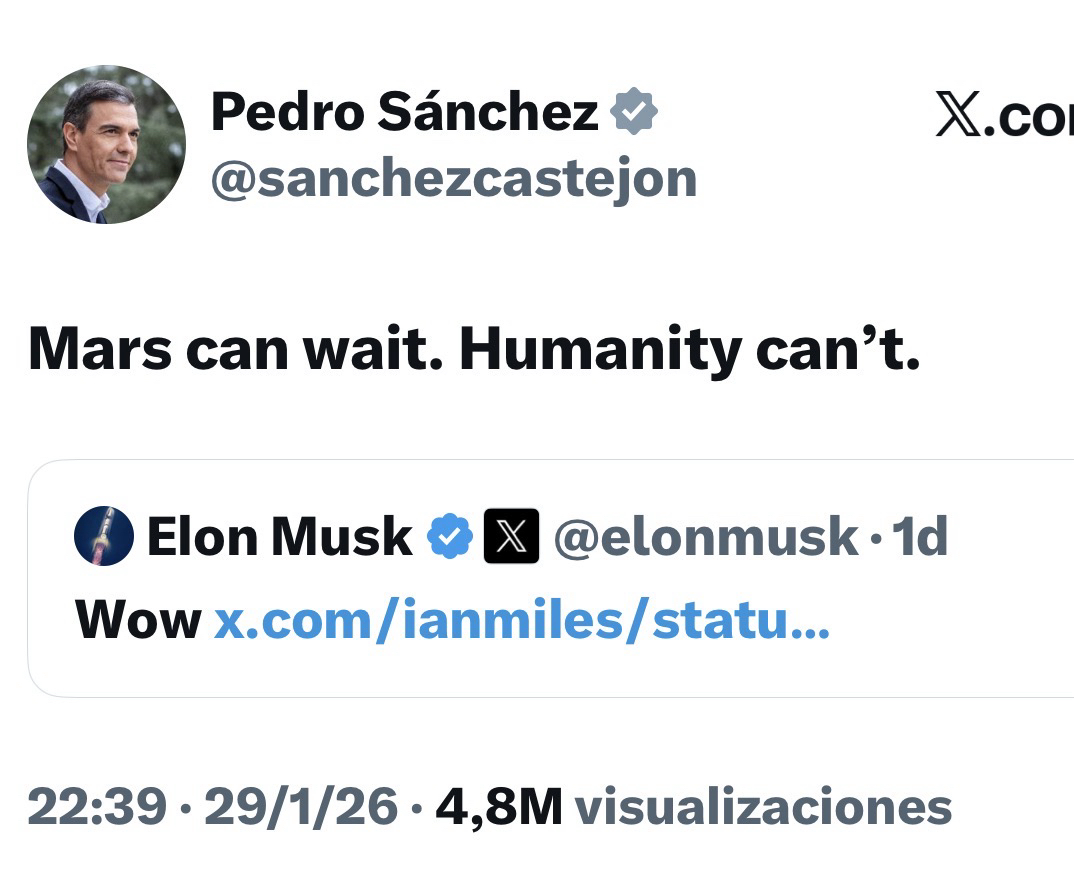1074x891 pixels.
Task: Click blue verified checkmark next to Elon Musk
Action: point(450,537)
